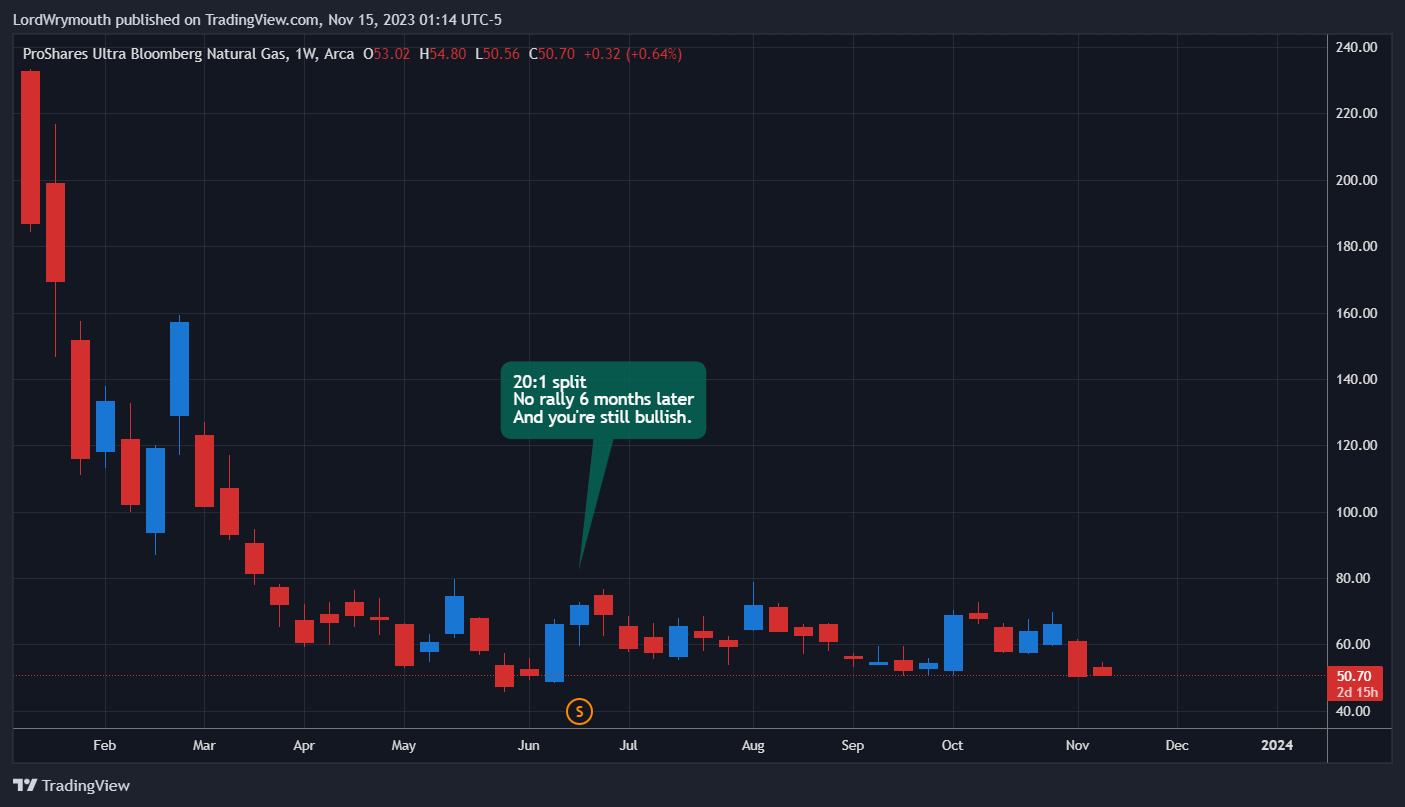Click the Mar time axis label

[x=204, y=745]
